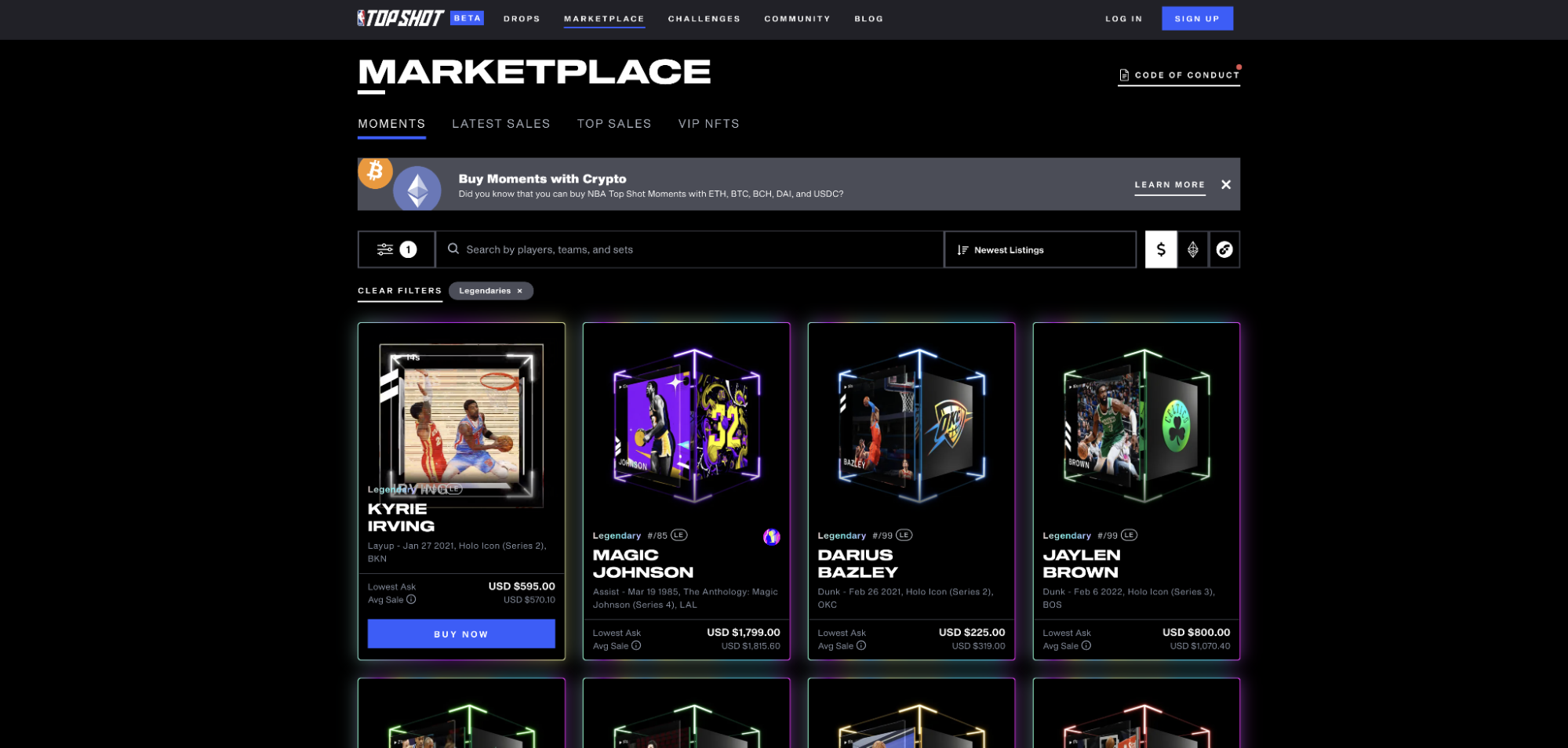
Task: Expand the Newest Listings sort dropdown
Action: pyautogui.click(x=1040, y=249)
